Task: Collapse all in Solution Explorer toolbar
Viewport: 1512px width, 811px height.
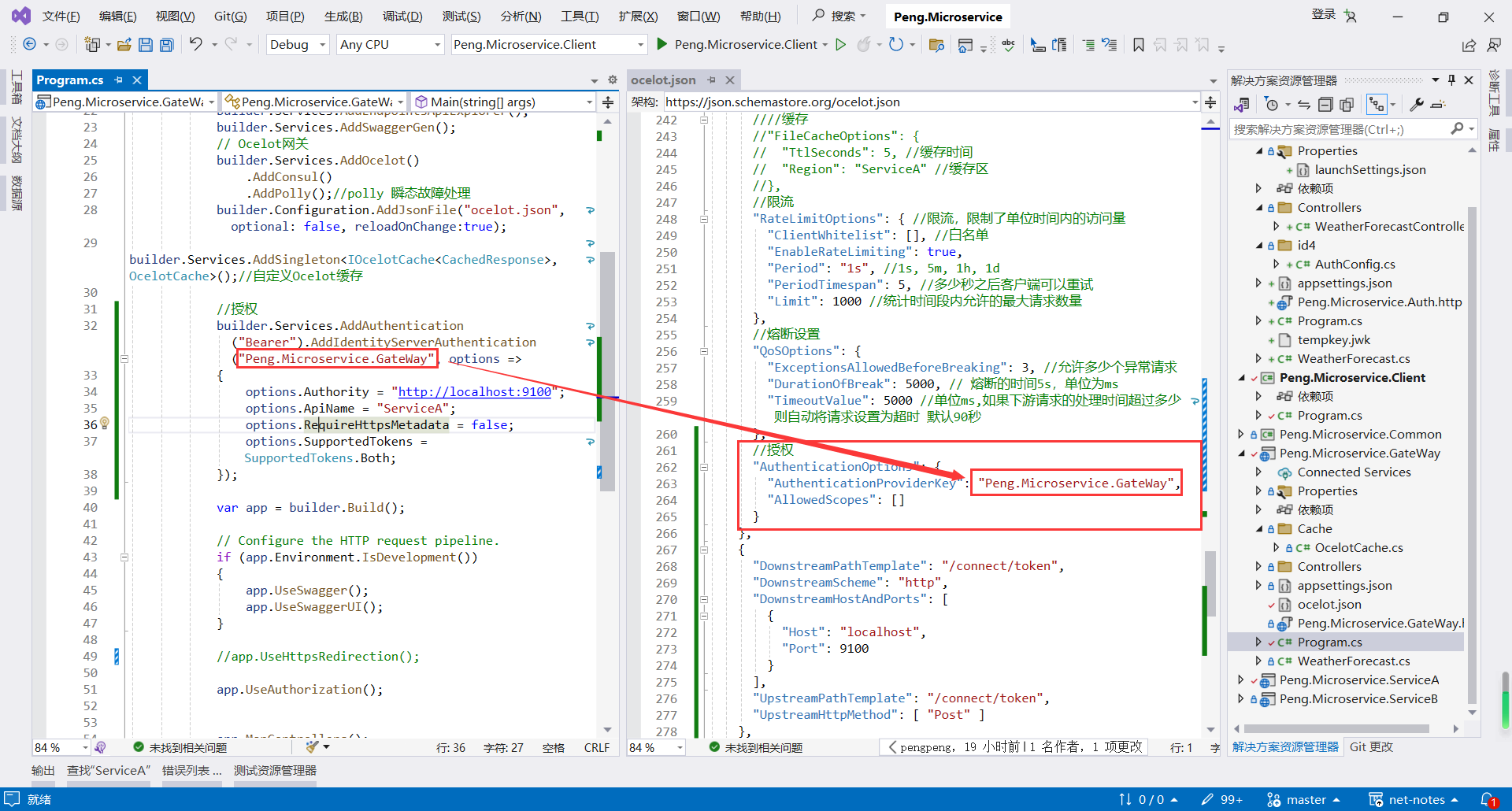Action: pos(1325,105)
